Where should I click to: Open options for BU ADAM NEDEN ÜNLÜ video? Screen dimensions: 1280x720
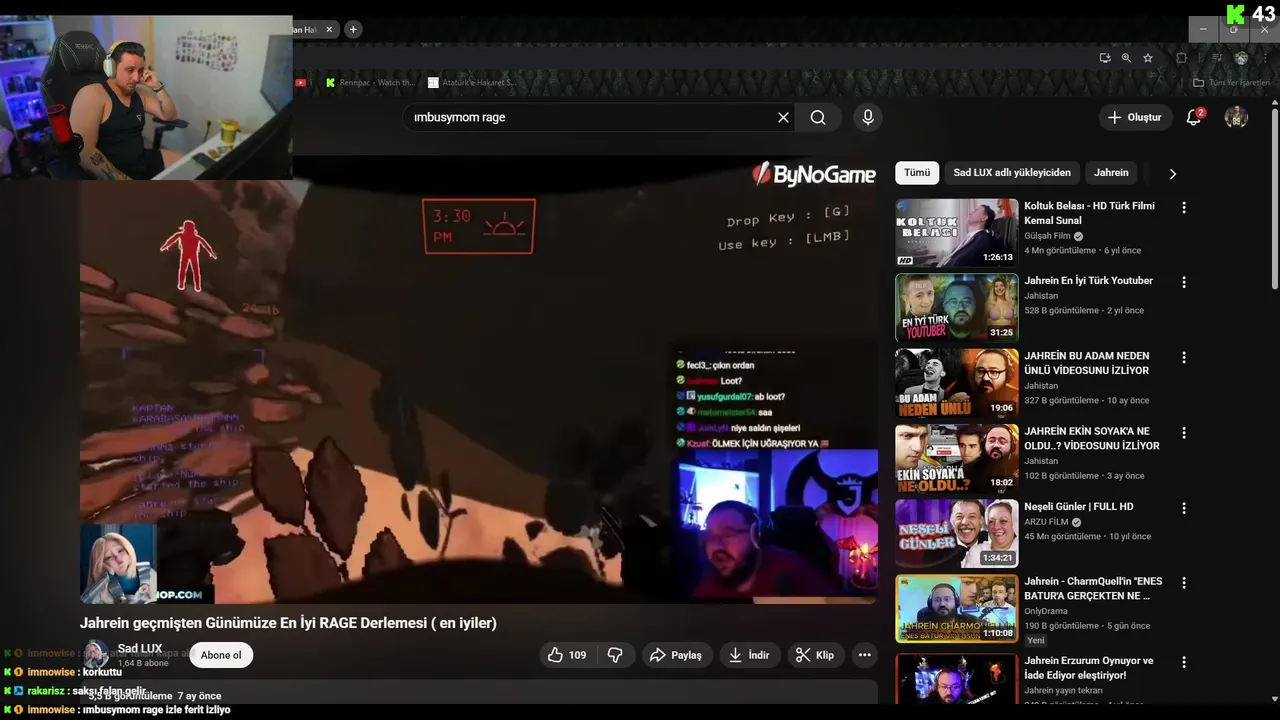tap(1184, 357)
